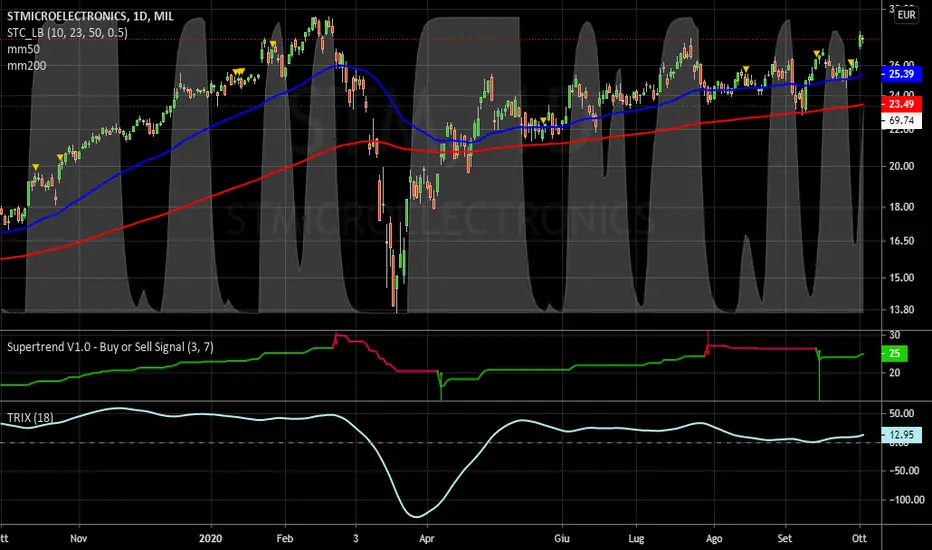Click the STMICROELECTRONICS, 1D, MIL chart title
The image size is (932, 550).
point(90,16)
